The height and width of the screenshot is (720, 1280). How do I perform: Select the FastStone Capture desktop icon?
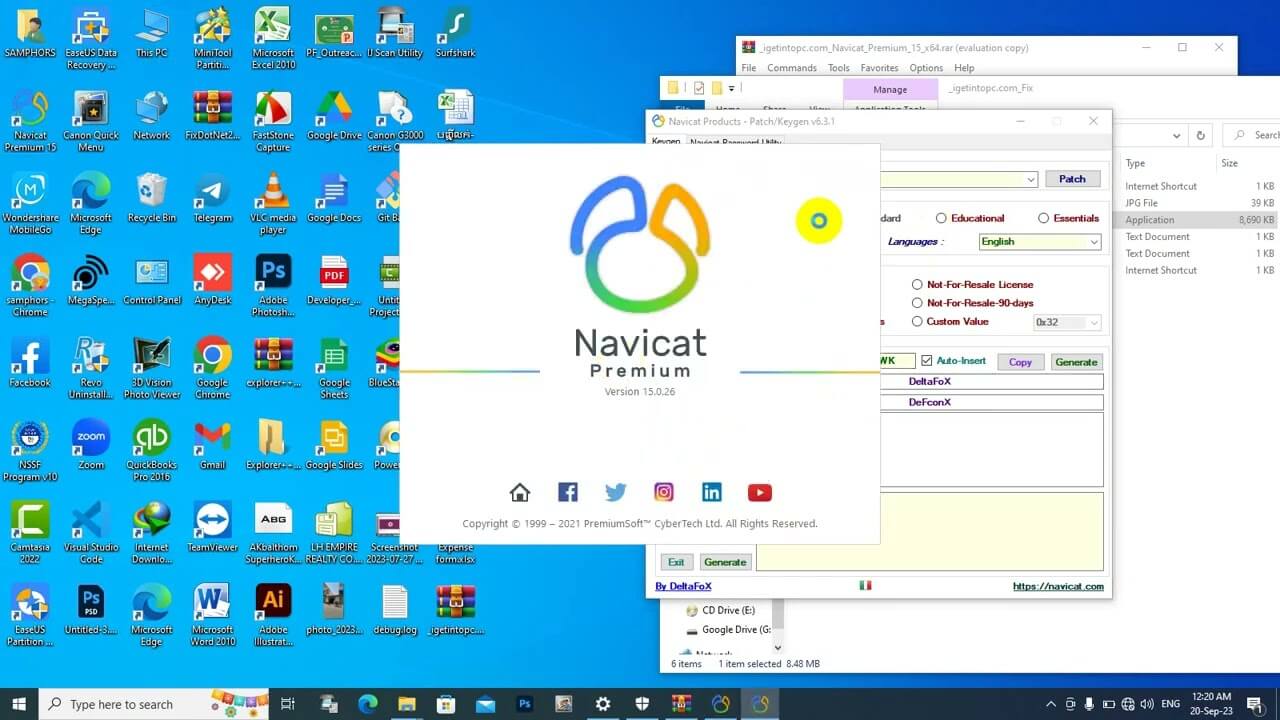[273, 120]
